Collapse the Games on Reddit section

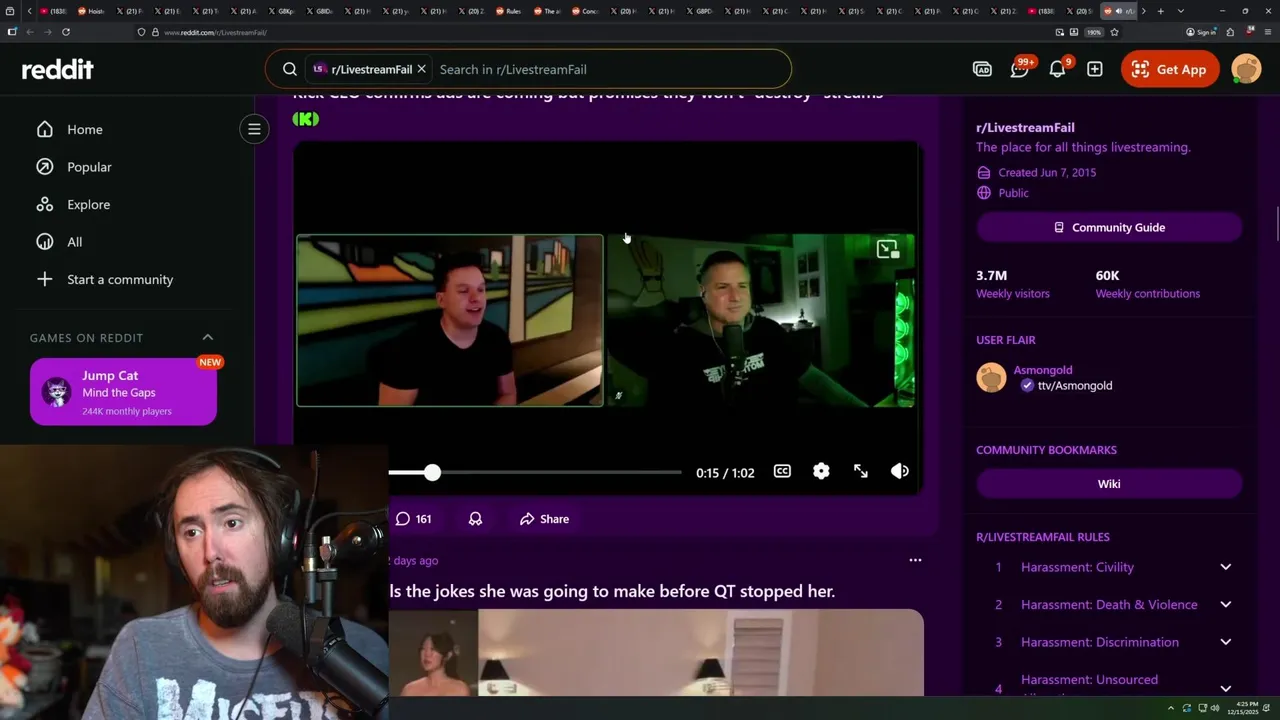(208, 337)
